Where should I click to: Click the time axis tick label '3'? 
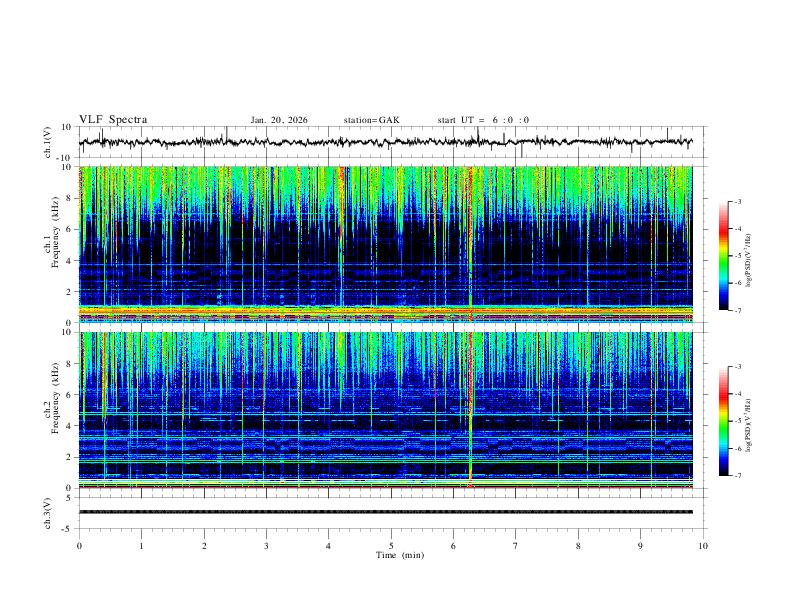(266, 546)
